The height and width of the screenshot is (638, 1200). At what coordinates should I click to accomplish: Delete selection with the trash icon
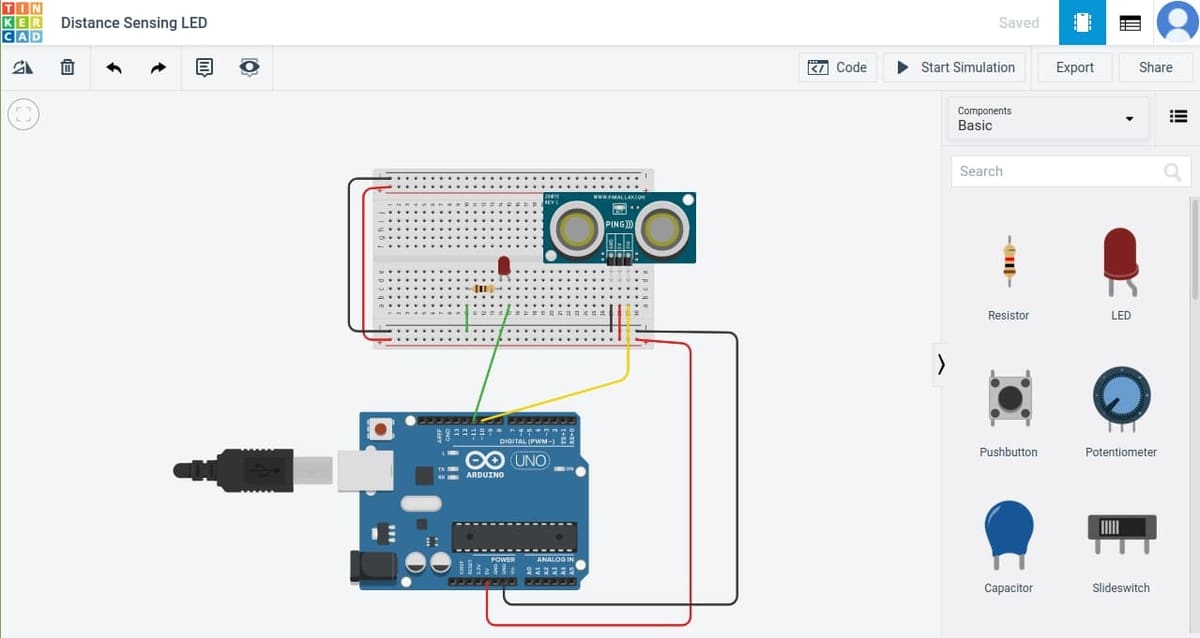67,68
